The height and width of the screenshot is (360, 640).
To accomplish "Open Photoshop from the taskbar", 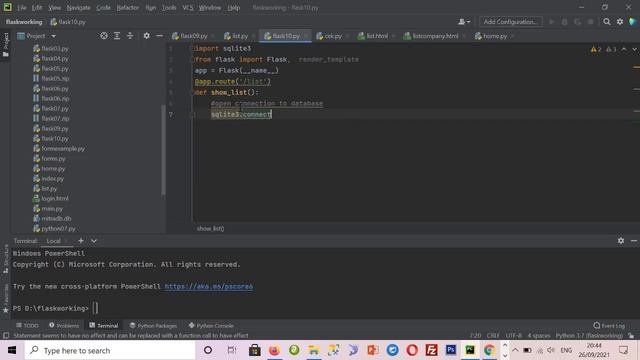I will click(451, 350).
